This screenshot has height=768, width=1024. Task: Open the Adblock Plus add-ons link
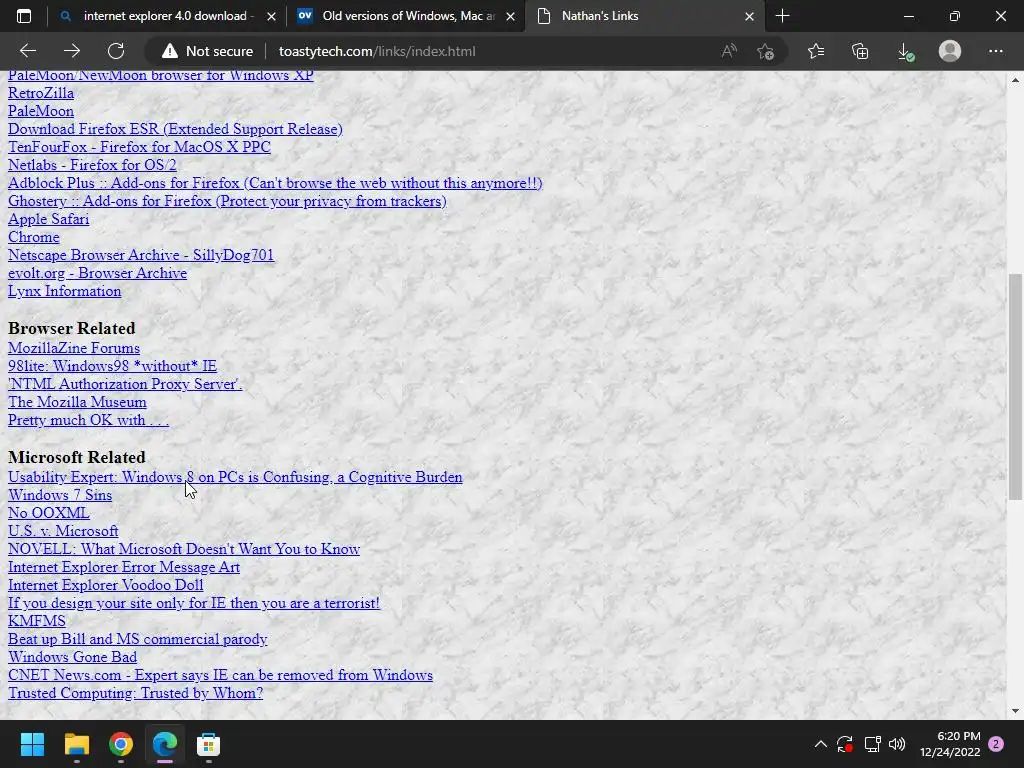275,183
